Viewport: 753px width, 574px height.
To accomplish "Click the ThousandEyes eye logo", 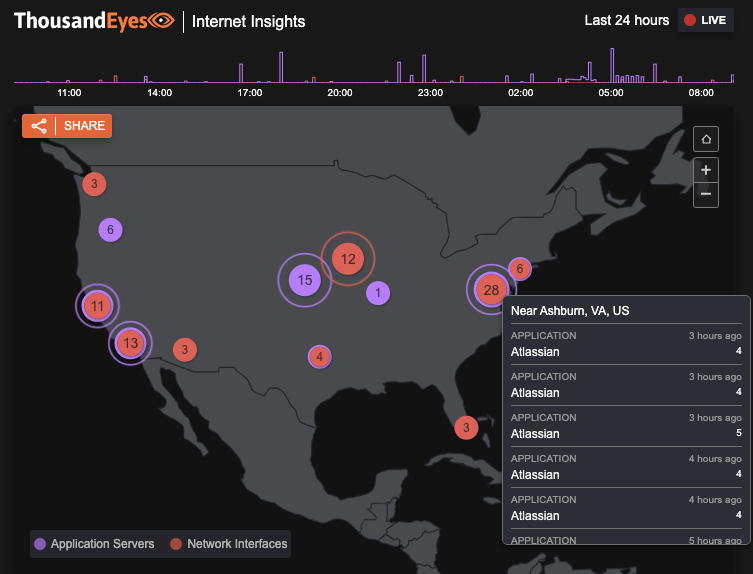I will point(161,21).
